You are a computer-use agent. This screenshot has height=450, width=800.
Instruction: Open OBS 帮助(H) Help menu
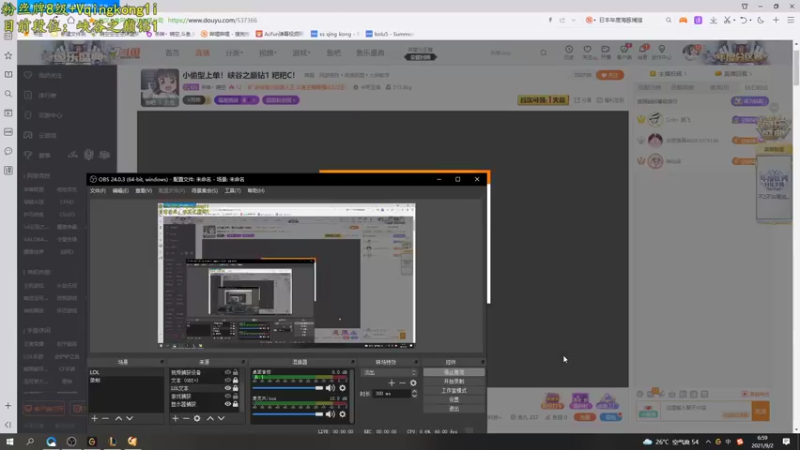click(x=256, y=191)
